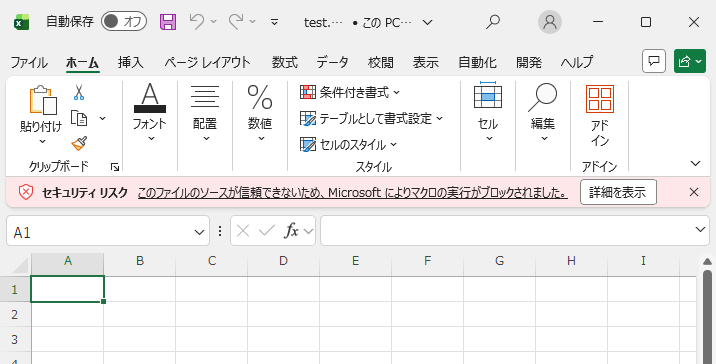This screenshot has height=364, width=716.
Task: Switch to the ホーム tab
Action: click(82, 62)
